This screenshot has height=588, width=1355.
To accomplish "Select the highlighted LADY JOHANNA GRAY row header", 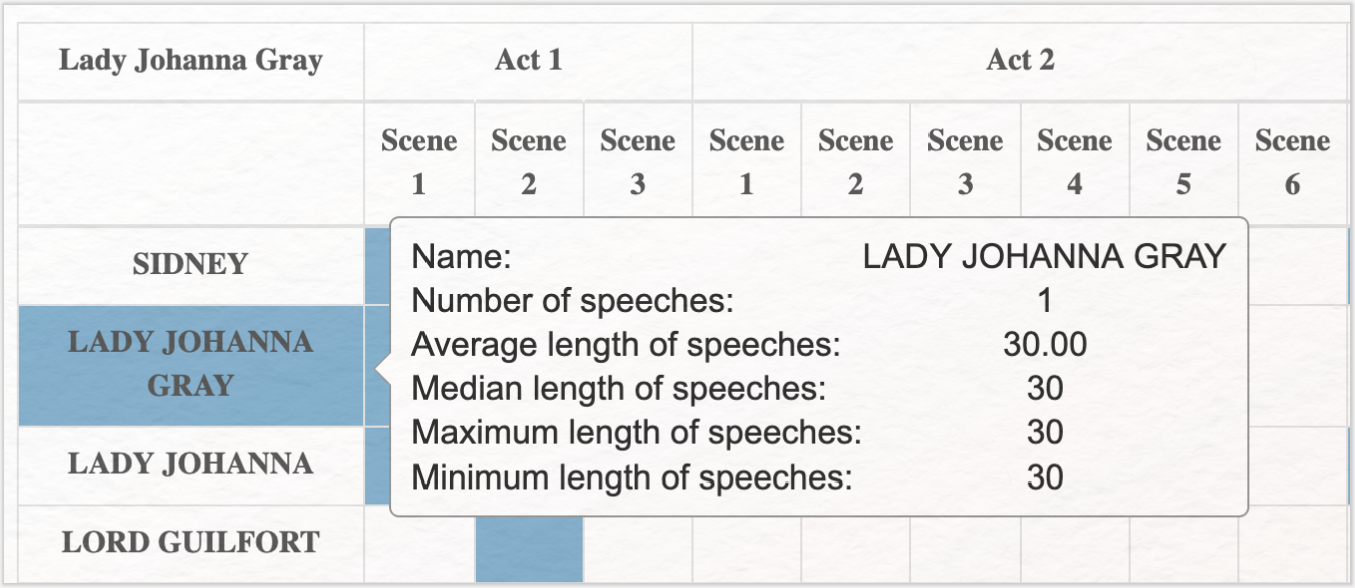I will tap(190, 366).
